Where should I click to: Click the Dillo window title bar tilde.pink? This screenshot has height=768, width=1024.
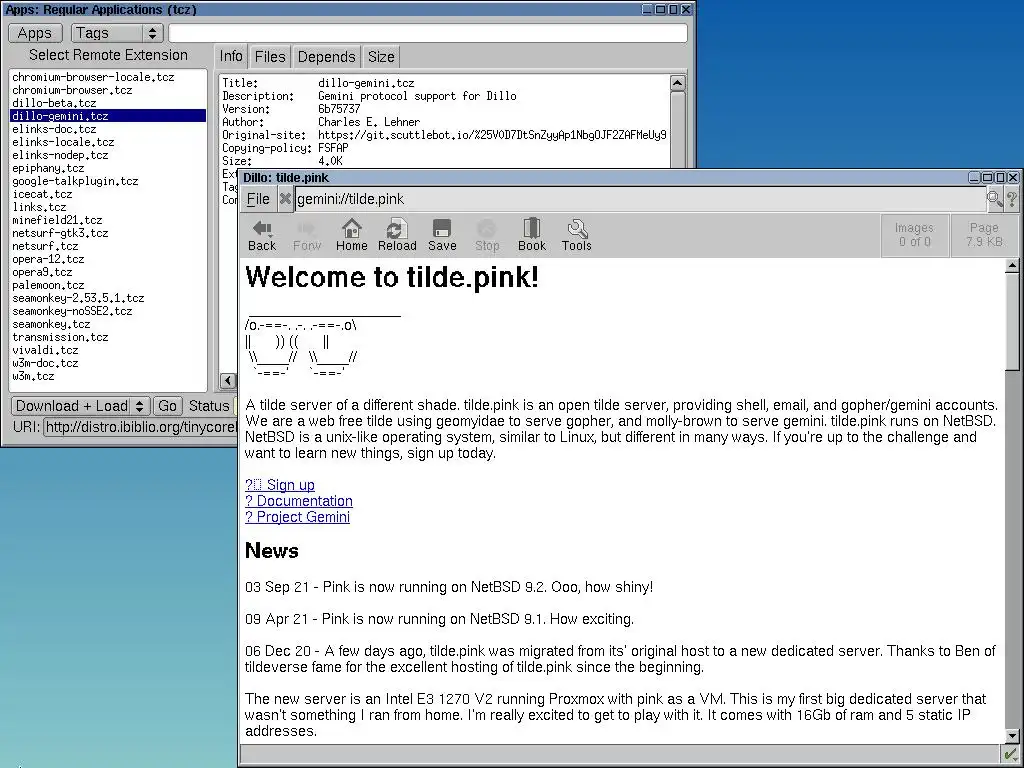click(x=604, y=178)
